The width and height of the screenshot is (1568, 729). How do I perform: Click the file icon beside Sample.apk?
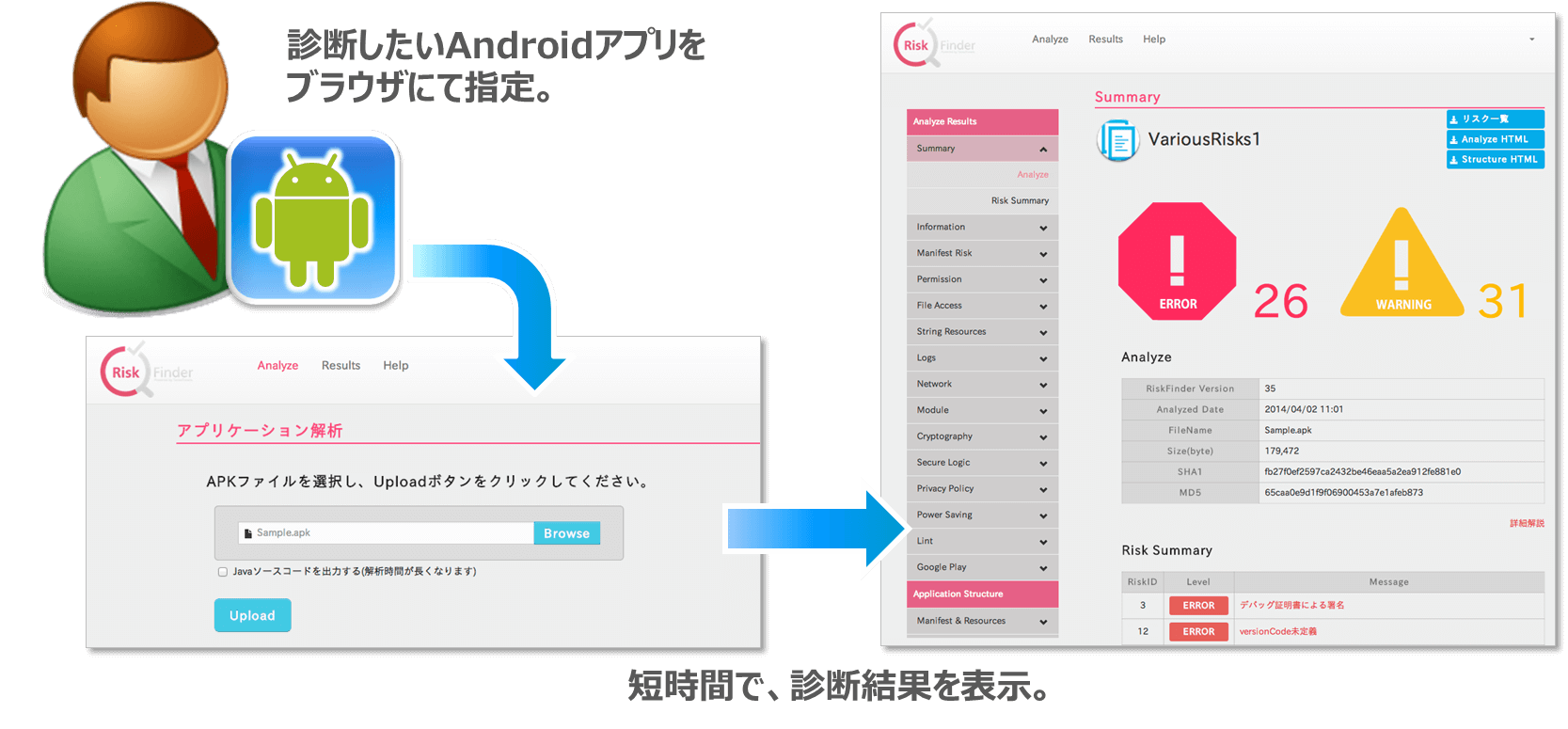[248, 533]
